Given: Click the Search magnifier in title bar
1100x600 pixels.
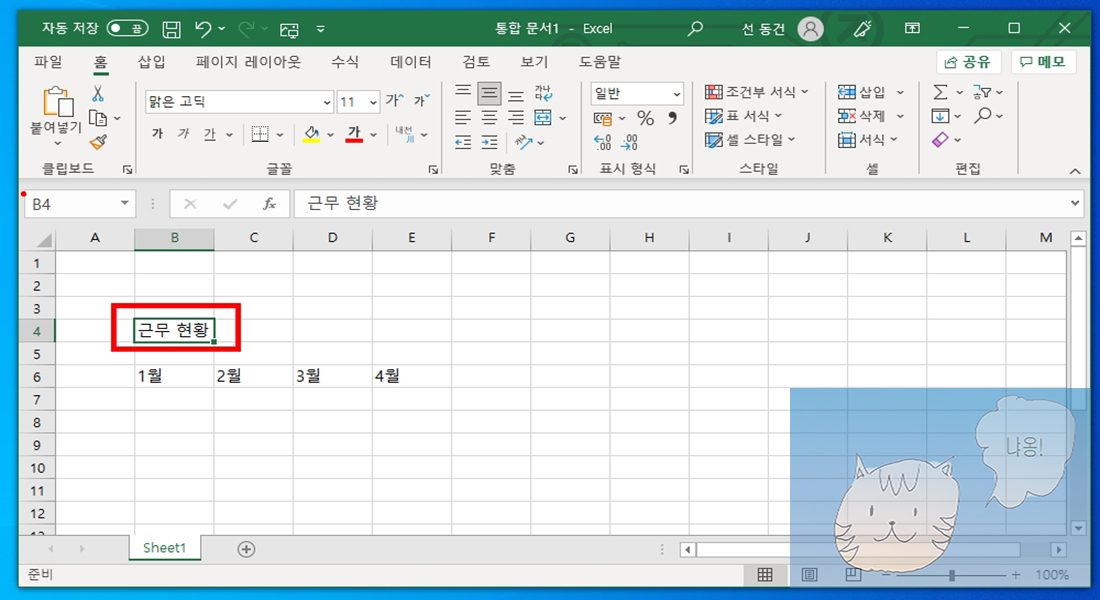Looking at the screenshot, I should [695, 29].
